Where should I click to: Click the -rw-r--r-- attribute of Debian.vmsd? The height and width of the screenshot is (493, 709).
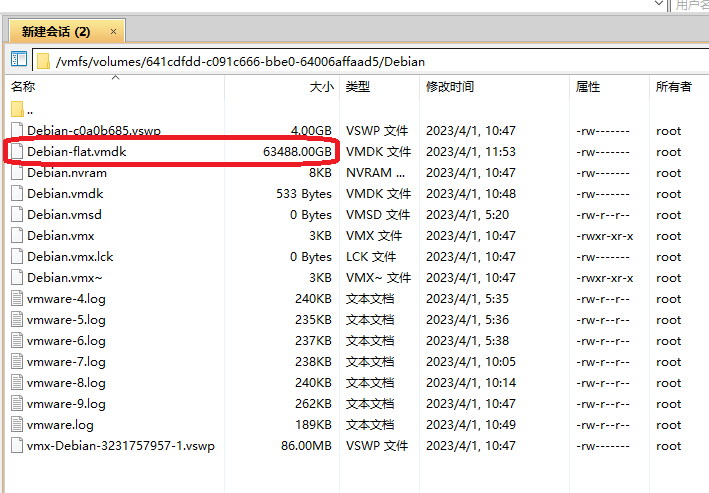tap(603, 215)
